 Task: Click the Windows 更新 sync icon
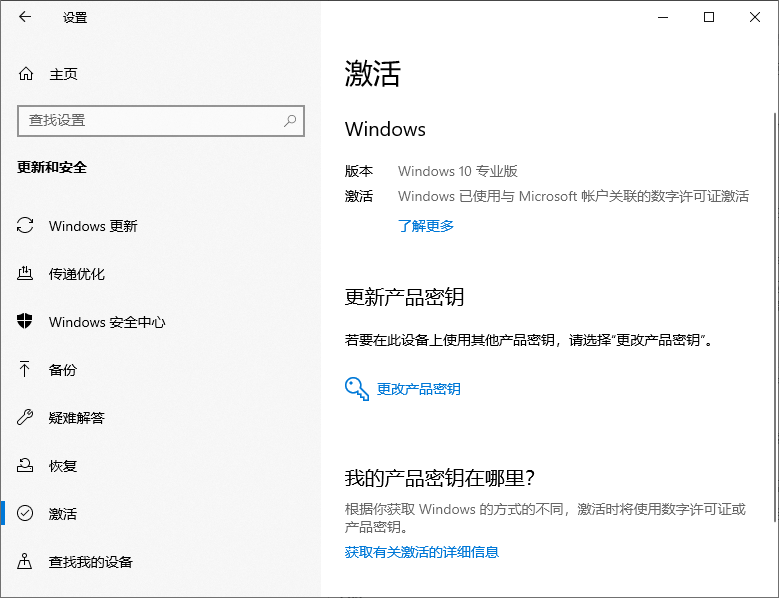click(x=26, y=226)
